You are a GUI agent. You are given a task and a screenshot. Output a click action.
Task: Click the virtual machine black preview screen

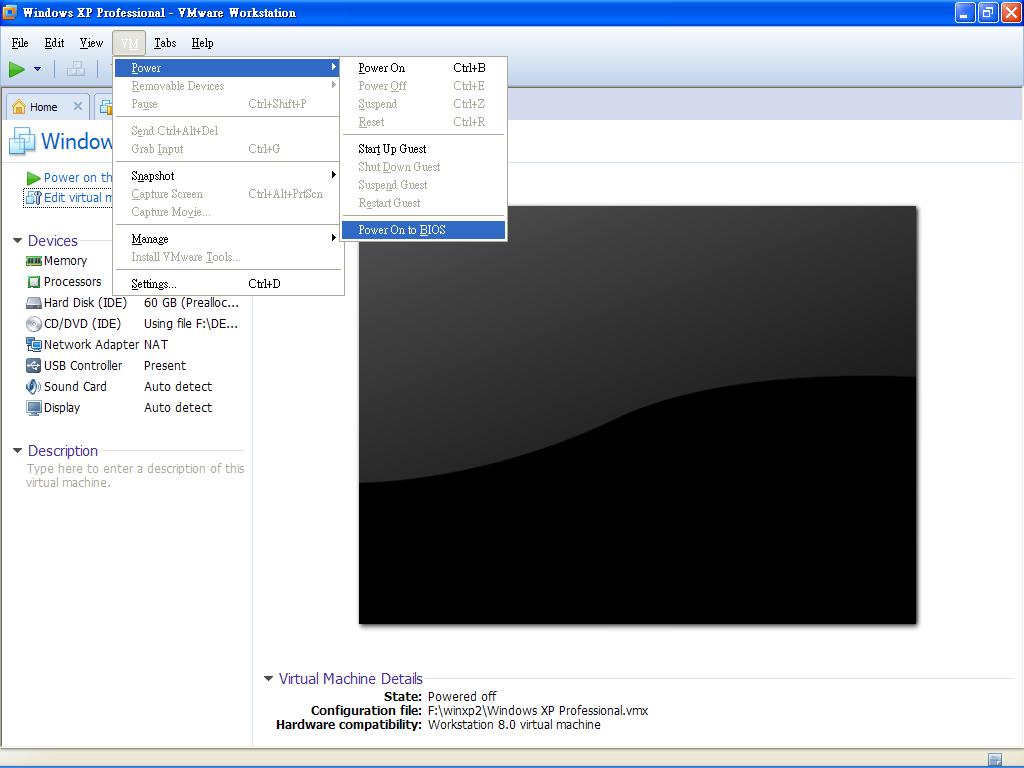coord(637,415)
